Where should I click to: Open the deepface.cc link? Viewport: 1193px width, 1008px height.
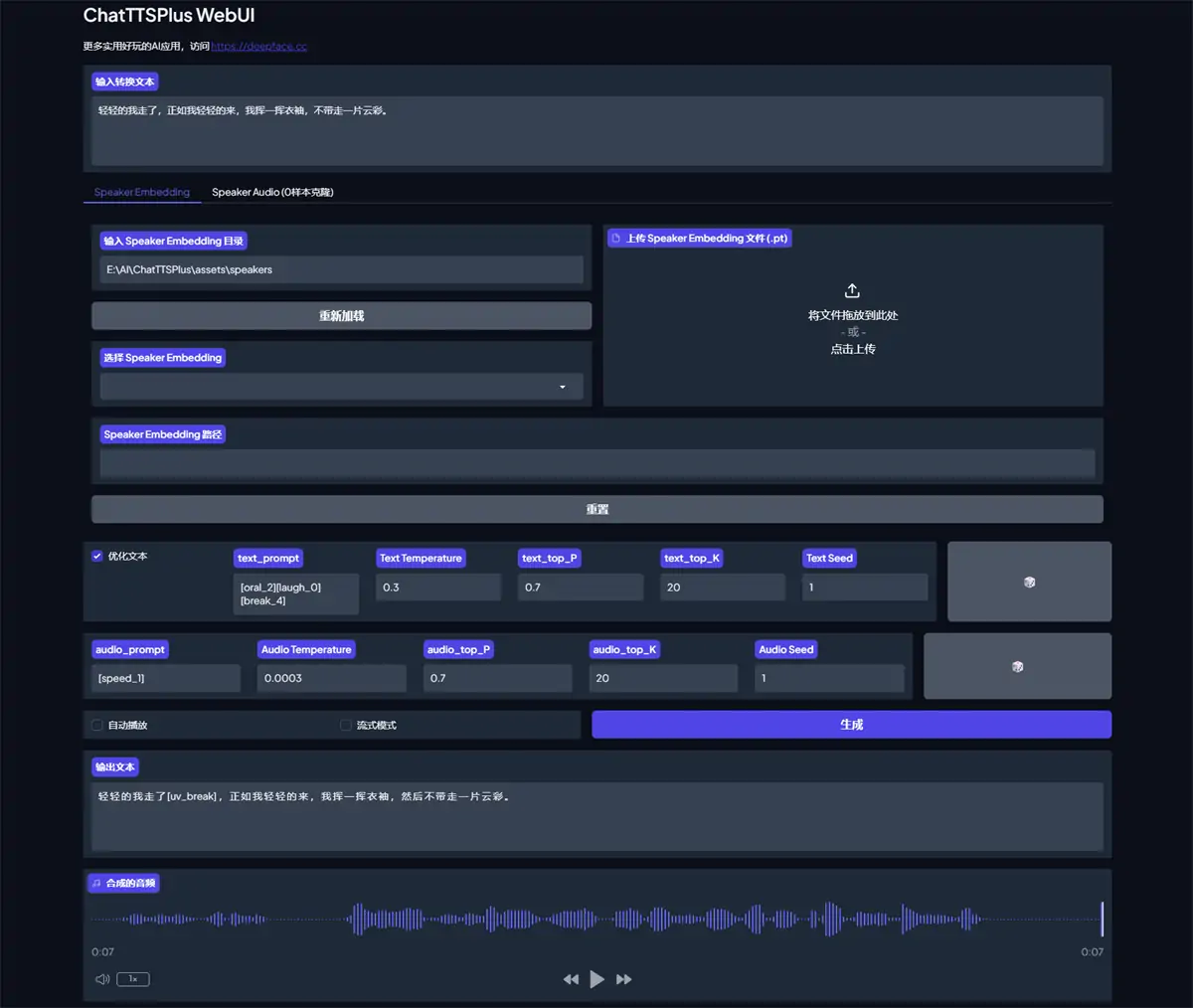259,47
